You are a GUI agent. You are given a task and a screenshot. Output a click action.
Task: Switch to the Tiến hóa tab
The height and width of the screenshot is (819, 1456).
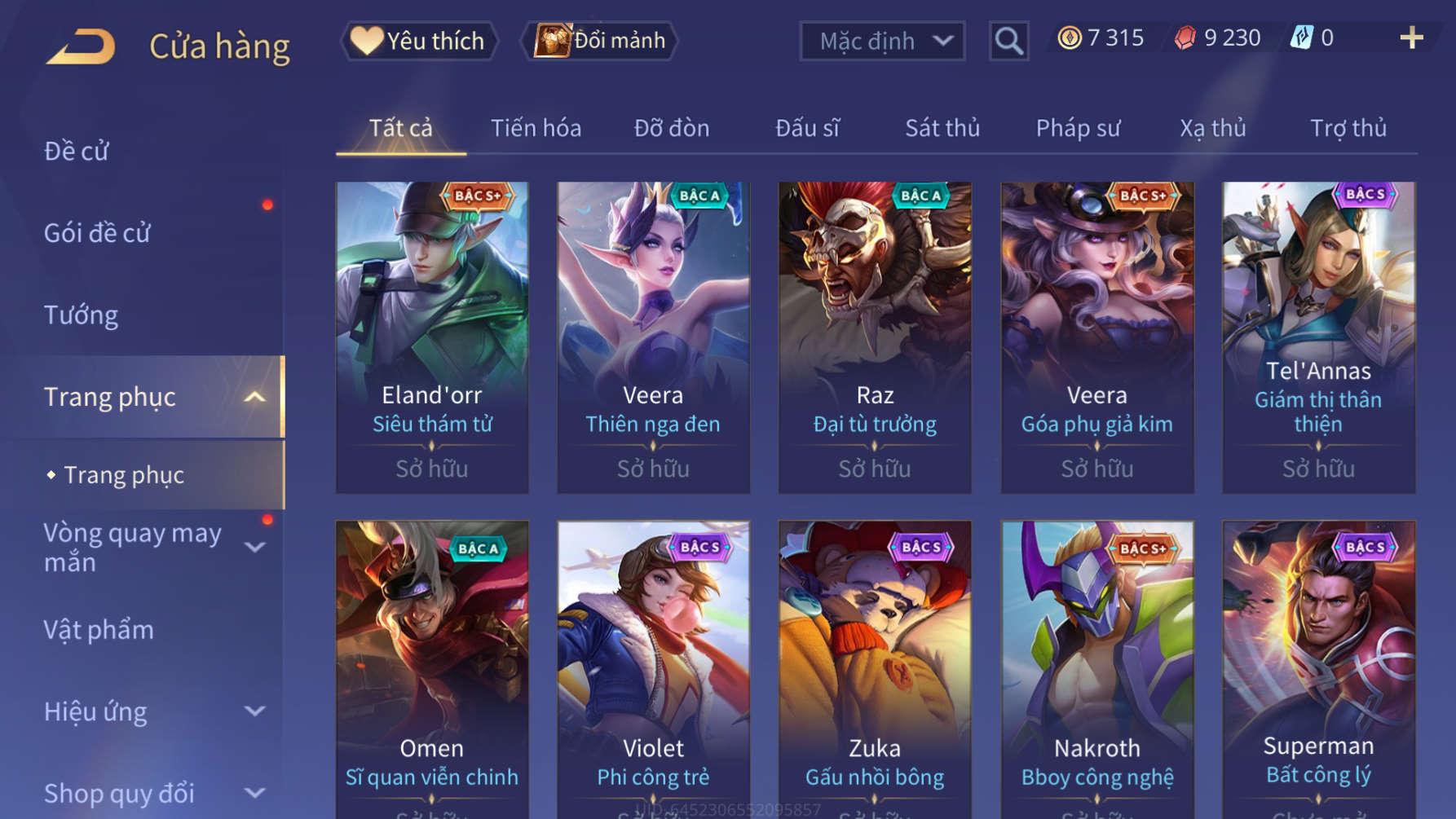tap(536, 128)
